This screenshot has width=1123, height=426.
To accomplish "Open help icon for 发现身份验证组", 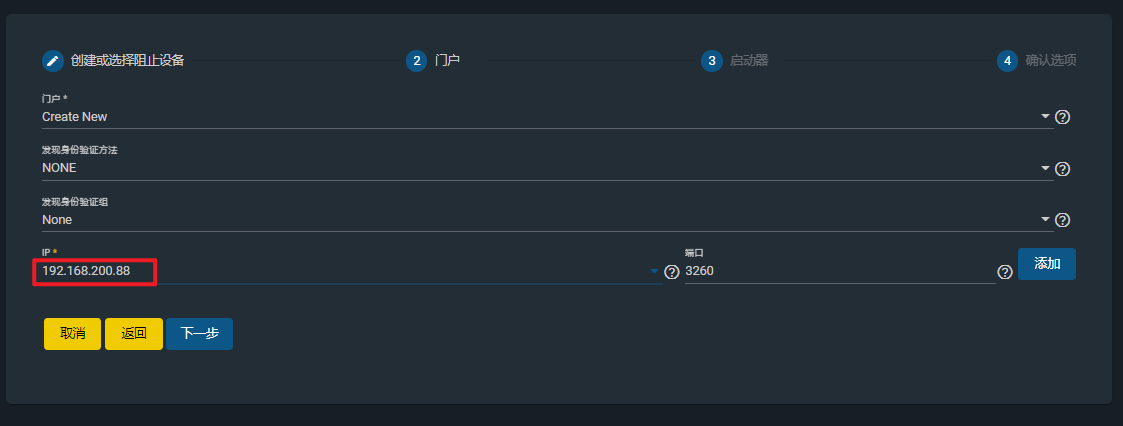I will click(x=1063, y=220).
